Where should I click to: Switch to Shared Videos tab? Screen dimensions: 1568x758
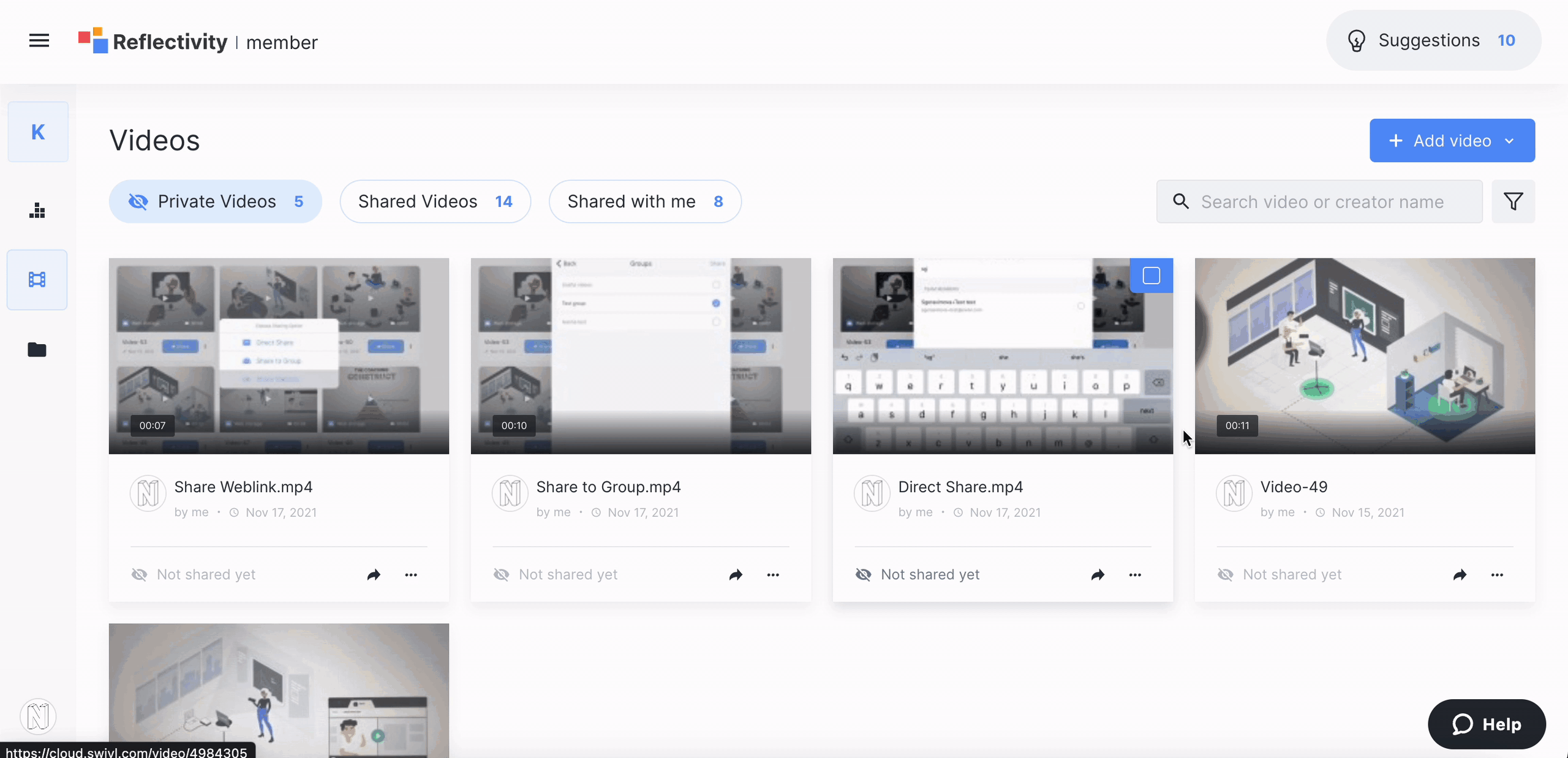pyautogui.click(x=435, y=201)
